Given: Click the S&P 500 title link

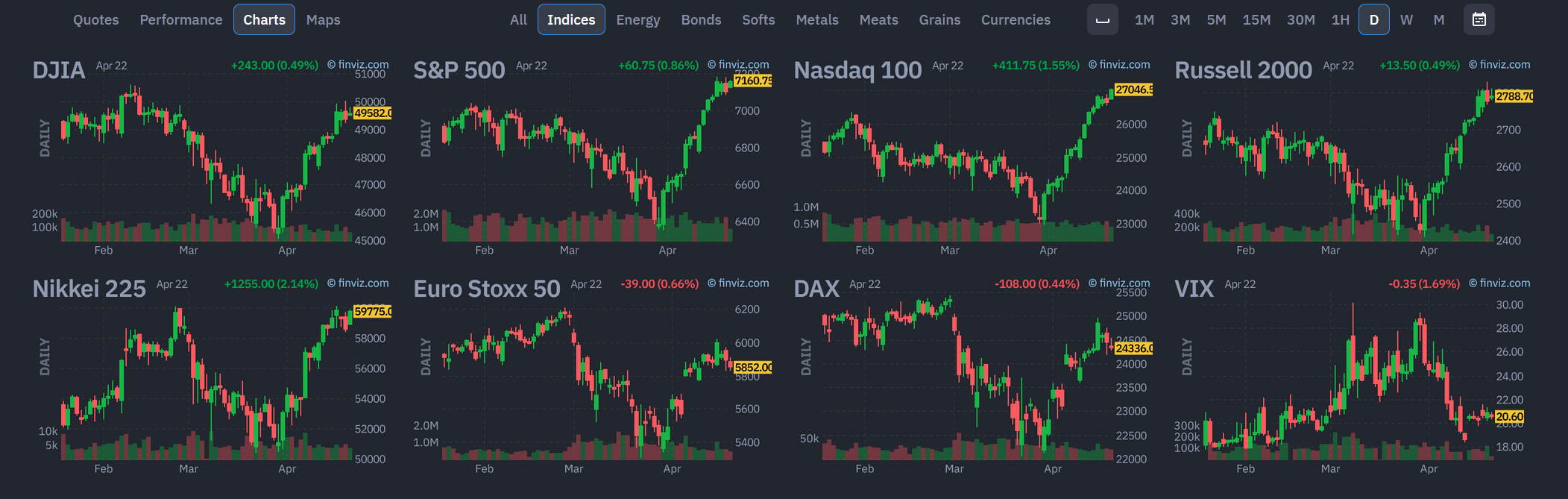Looking at the screenshot, I should [x=459, y=70].
